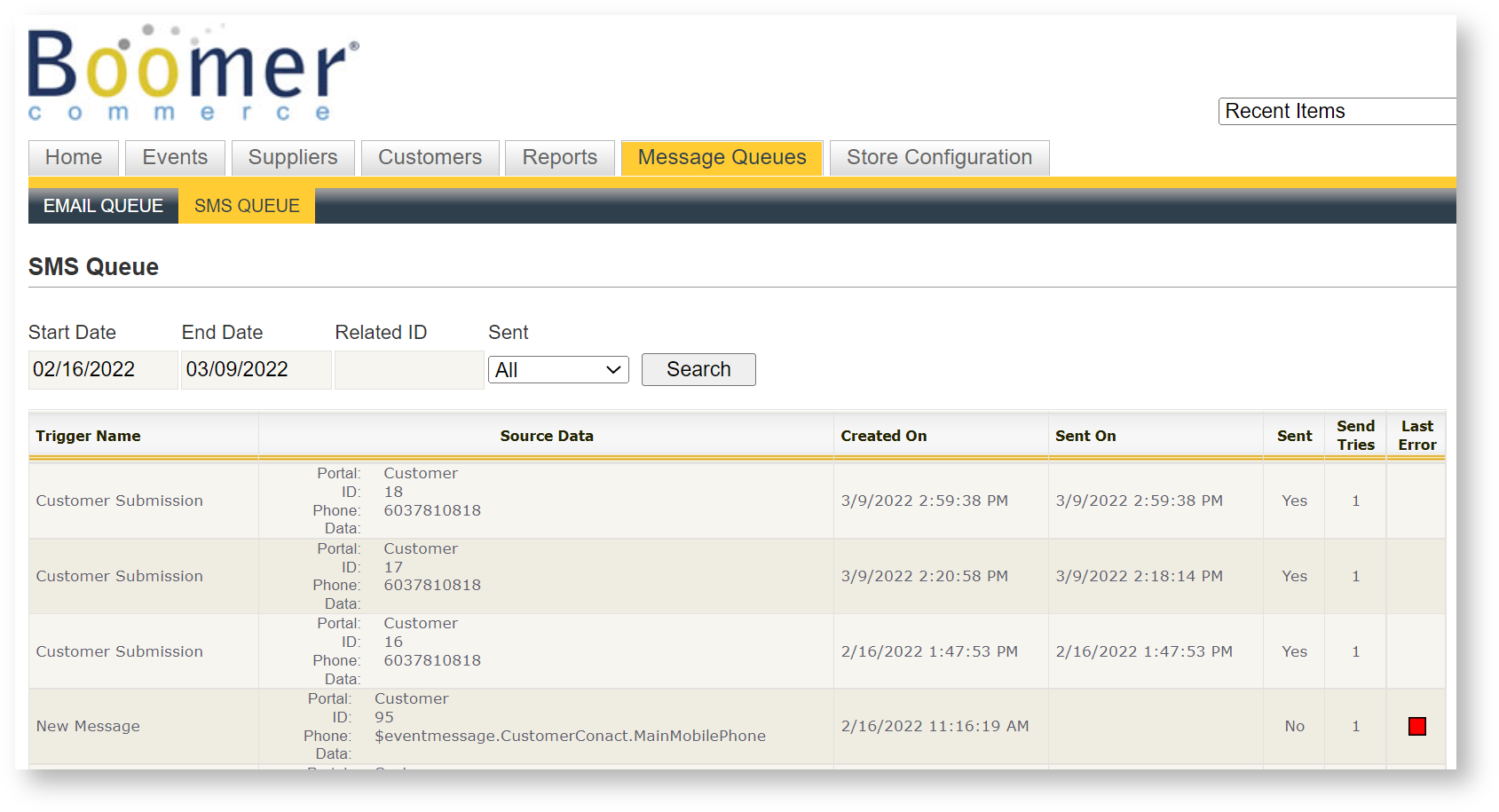The width and height of the screenshot is (1499, 812).
Task: Open the Suppliers tab
Action: coord(293,158)
